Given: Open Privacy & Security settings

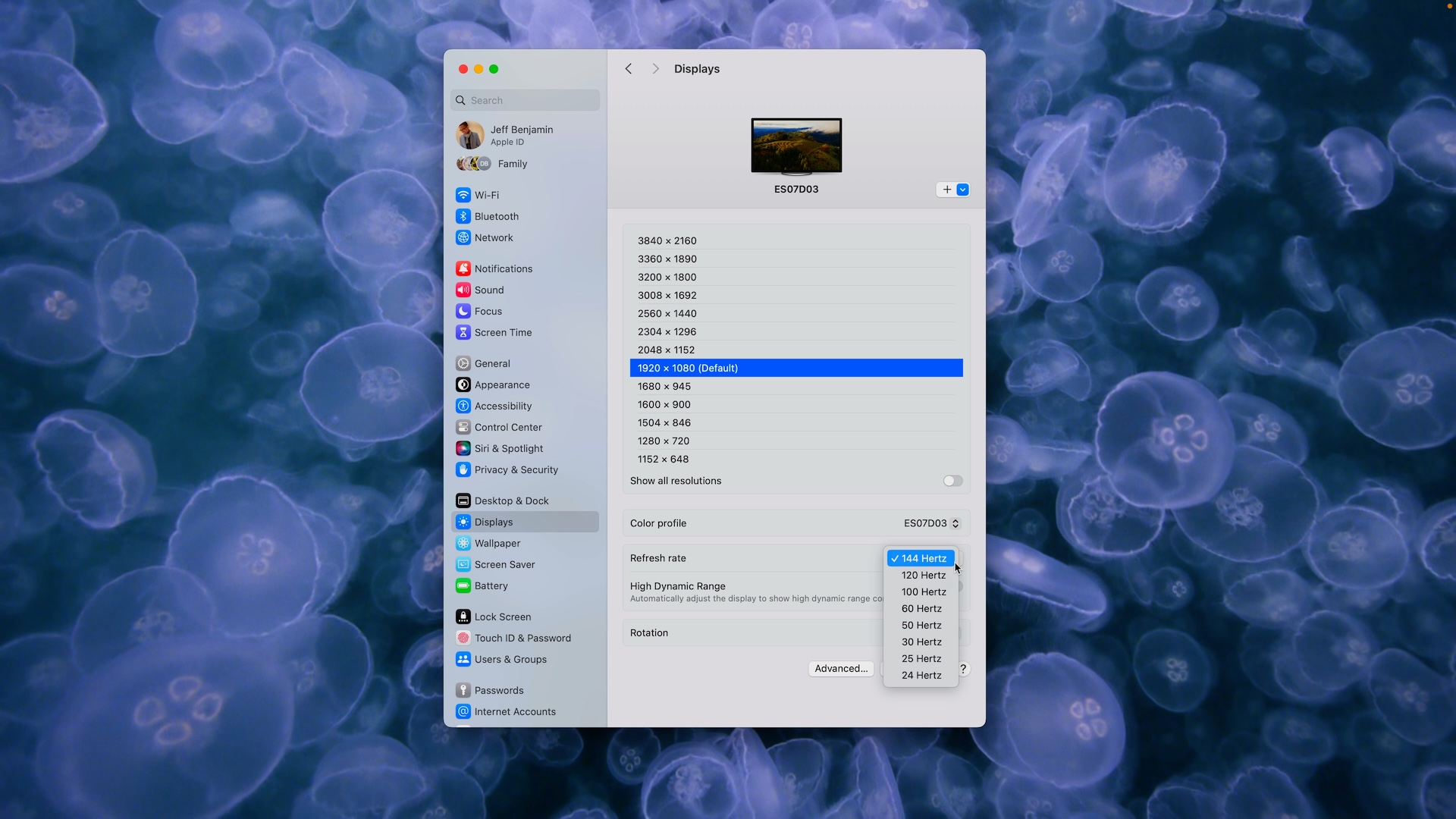Looking at the screenshot, I should coord(516,469).
